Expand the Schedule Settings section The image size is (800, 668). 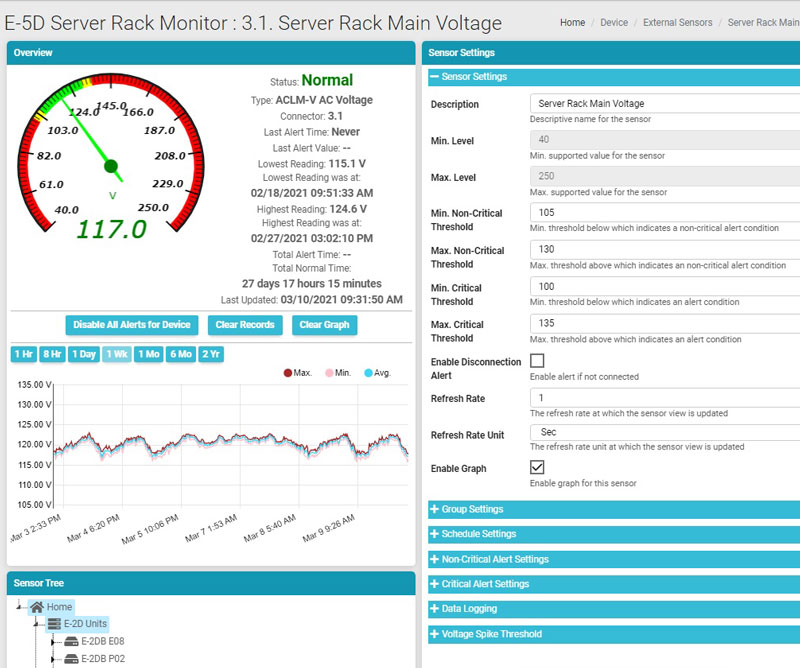[x=614, y=534]
